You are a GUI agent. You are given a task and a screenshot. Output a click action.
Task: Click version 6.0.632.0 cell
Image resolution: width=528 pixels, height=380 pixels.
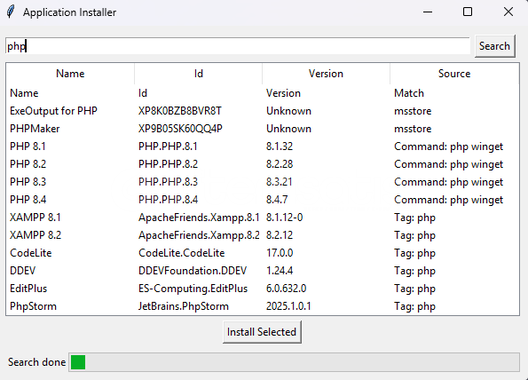tap(286, 288)
